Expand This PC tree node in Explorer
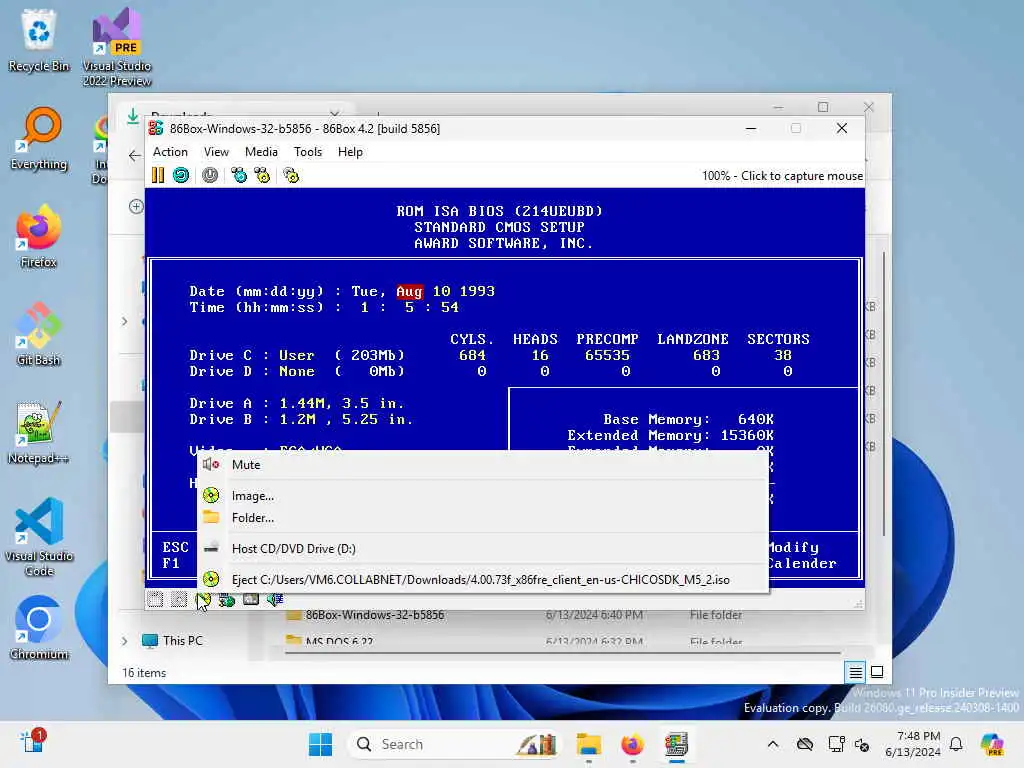The image size is (1024, 768). 125,641
